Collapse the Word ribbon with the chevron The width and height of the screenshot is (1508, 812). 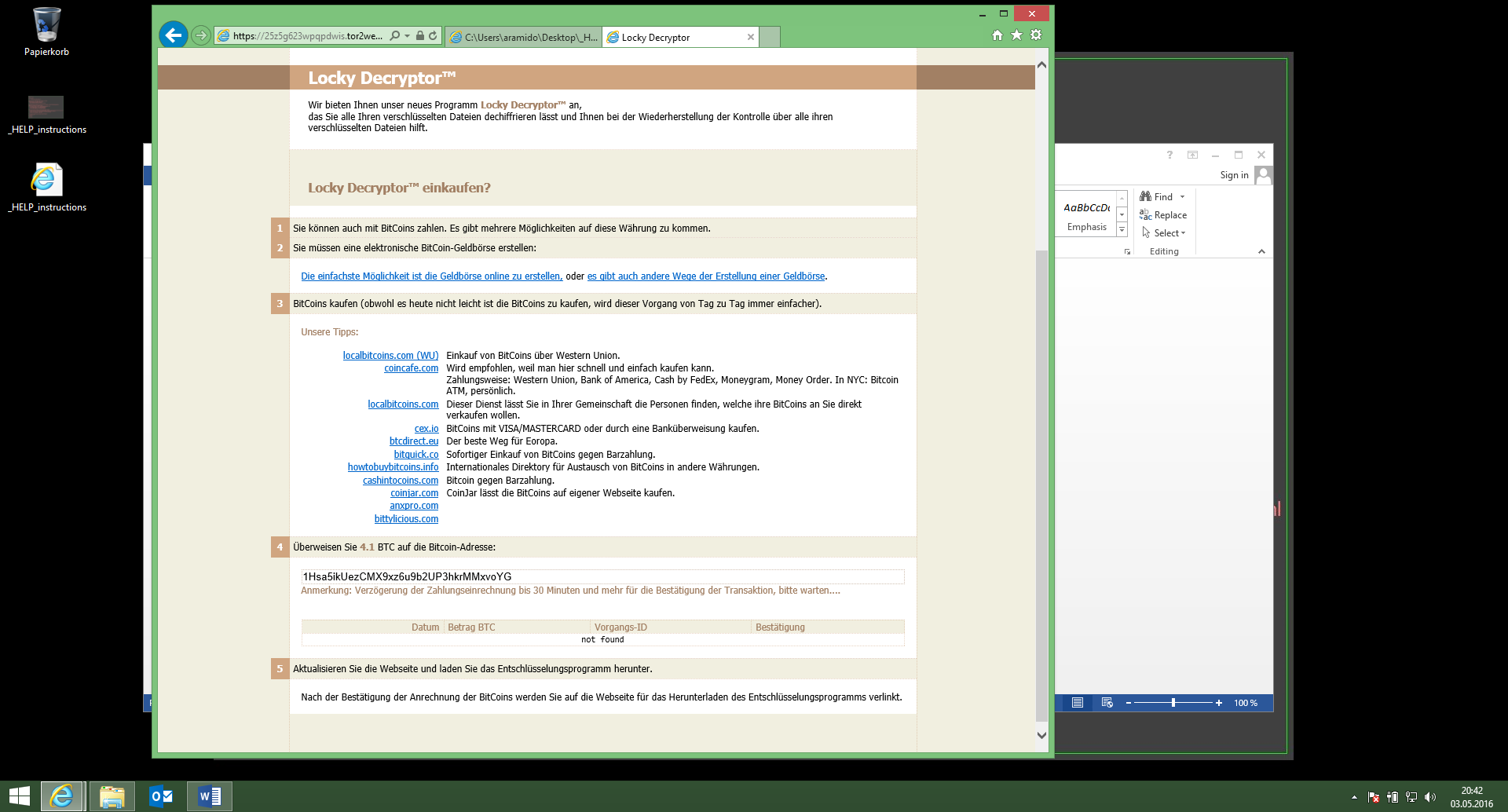tap(1261, 251)
